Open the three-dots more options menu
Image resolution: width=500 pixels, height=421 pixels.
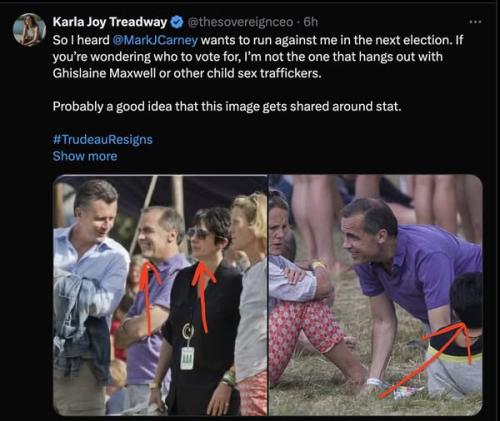click(x=475, y=22)
